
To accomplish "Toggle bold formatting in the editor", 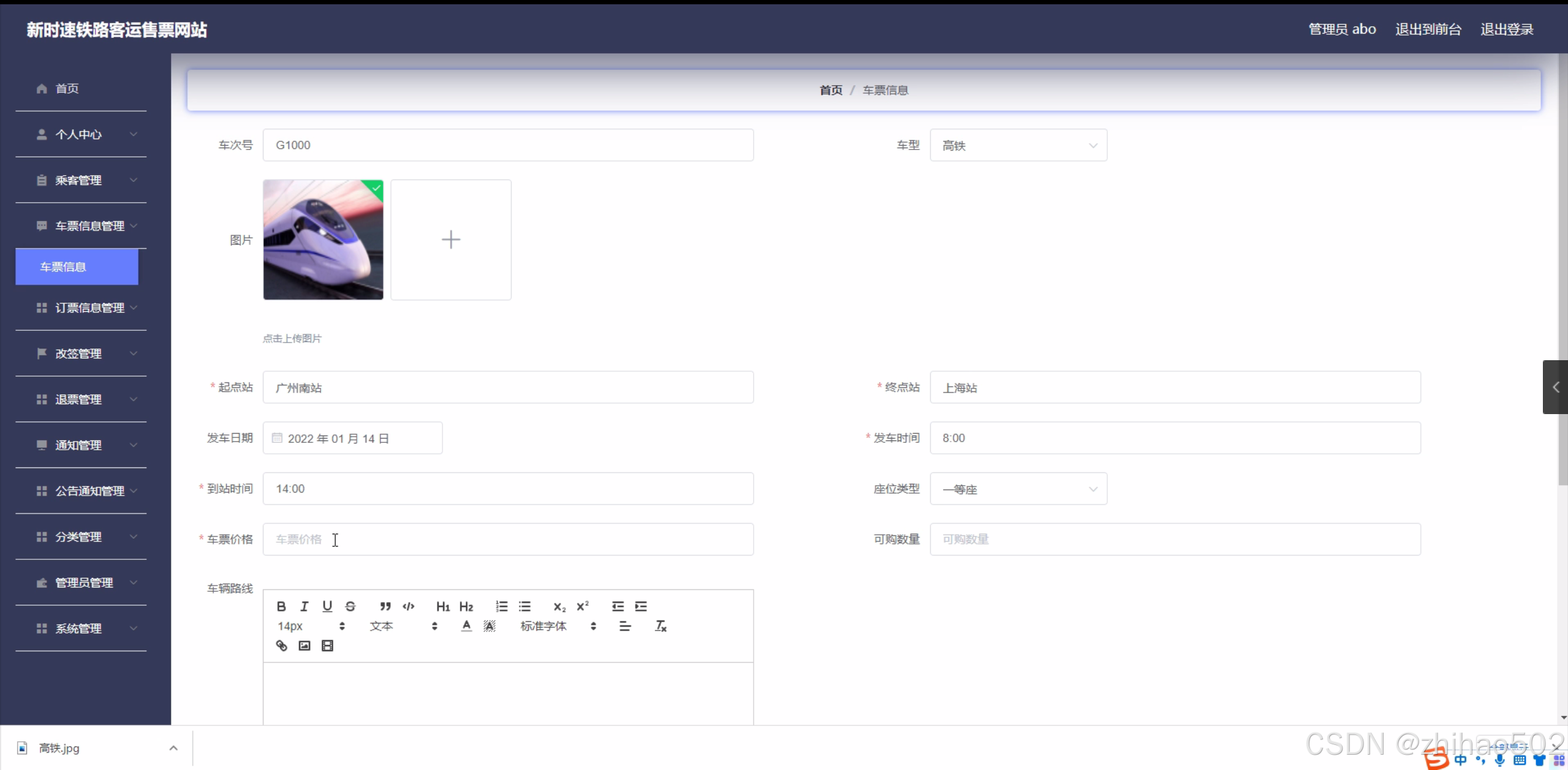I will [281, 606].
